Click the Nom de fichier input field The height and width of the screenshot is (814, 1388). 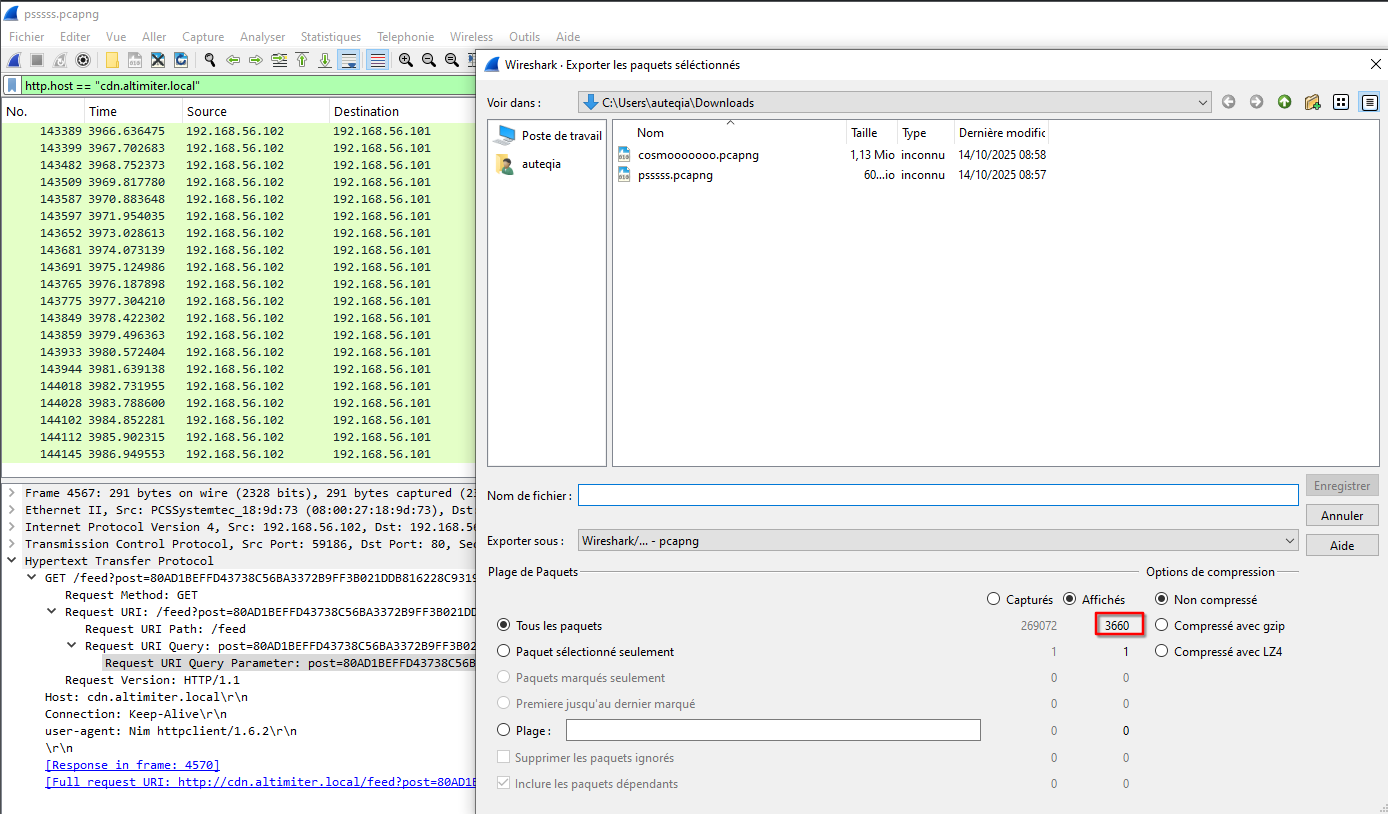pyautogui.click(x=937, y=495)
